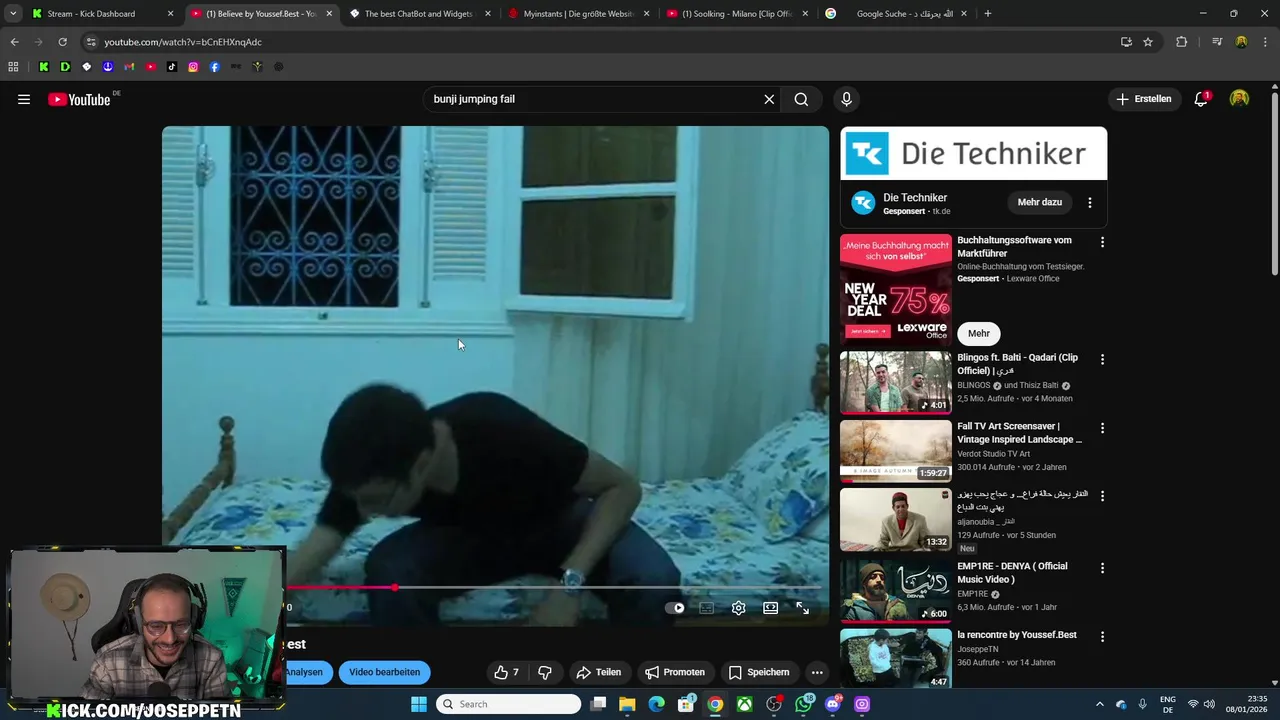The image size is (1280, 720).
Task: Clear the search query with the X icon
Action: pyautogui.click(x=769, y=99)
